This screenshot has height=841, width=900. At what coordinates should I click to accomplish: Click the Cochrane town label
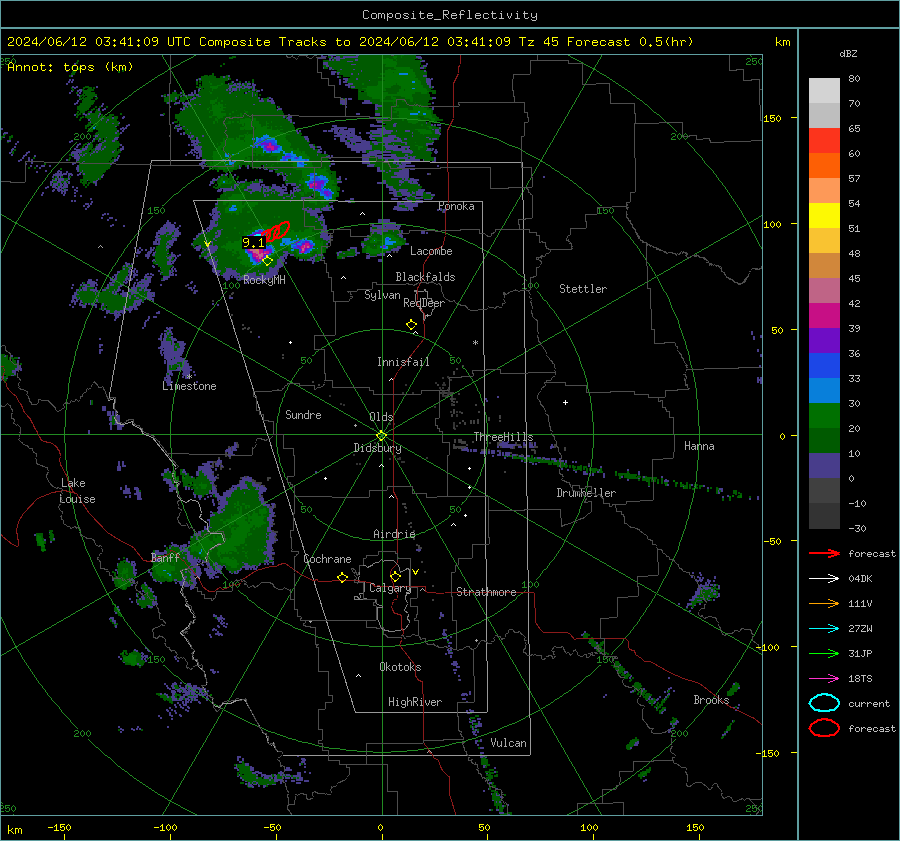pos(327,559)
